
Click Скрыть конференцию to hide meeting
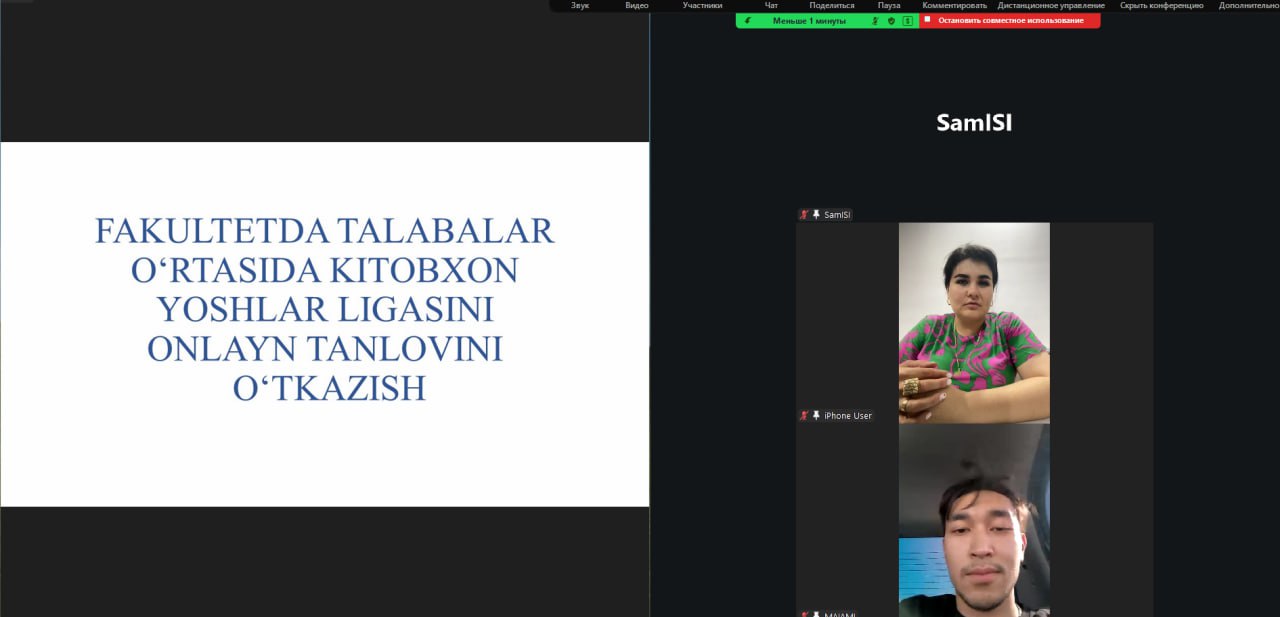coord(1161,6)
